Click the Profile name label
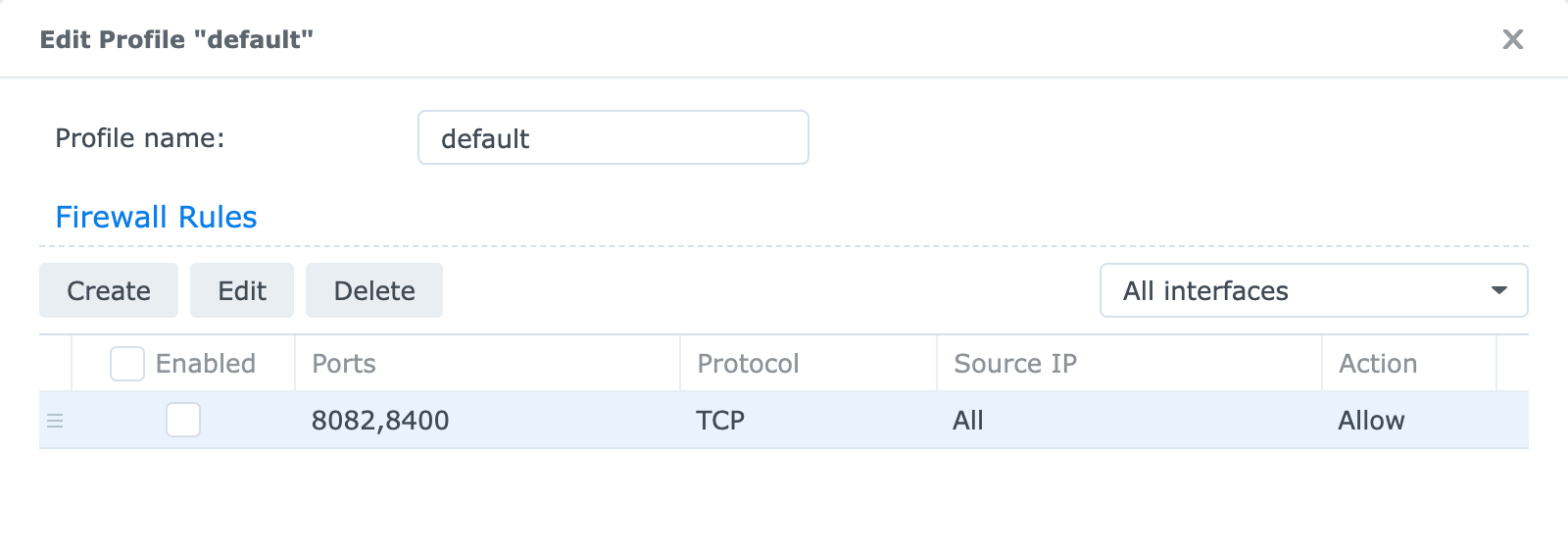Image resolution: width=1568 pixels, height=555 pixels. [x=139, y=138]
